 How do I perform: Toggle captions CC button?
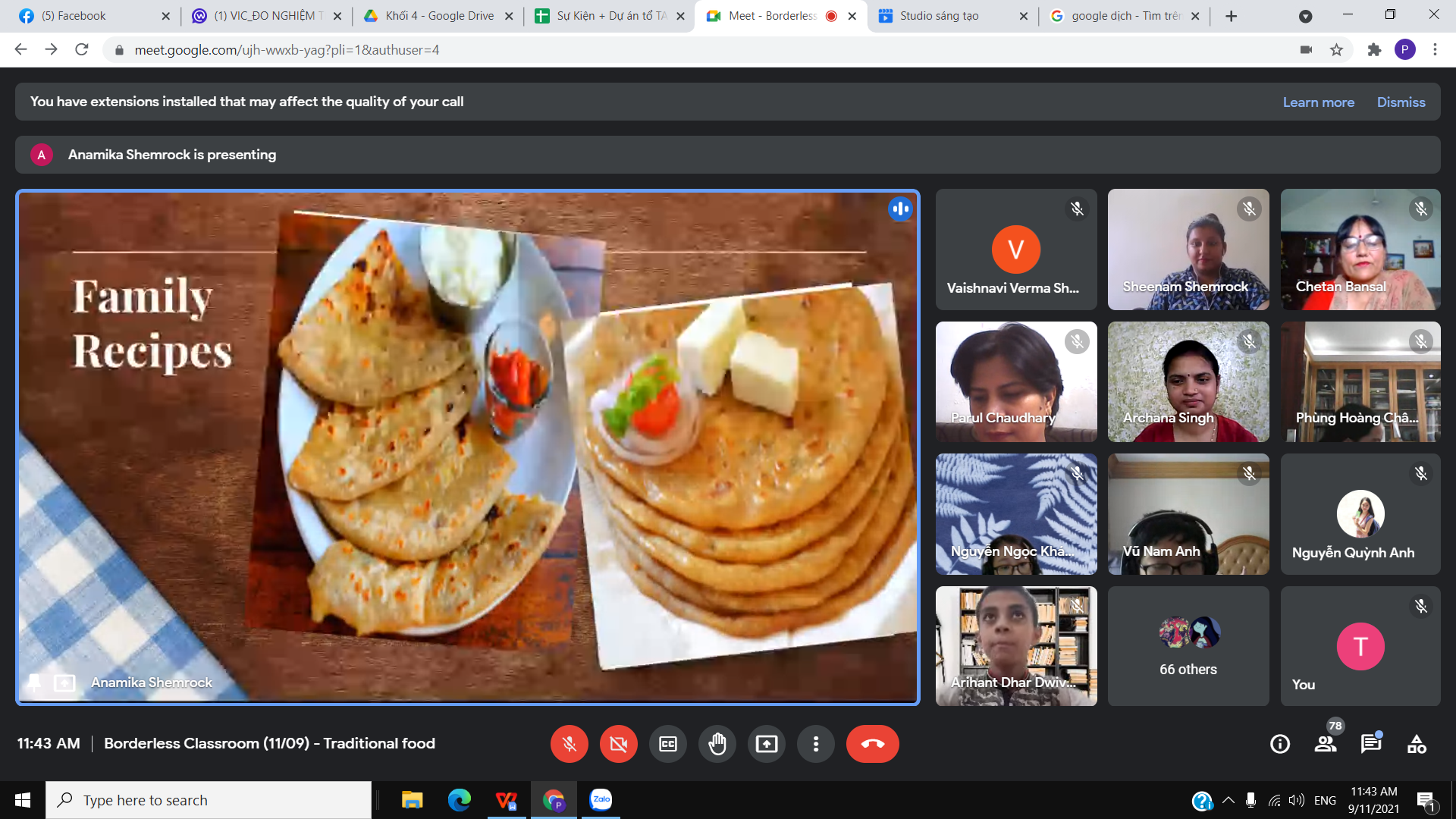click(668, 744)
